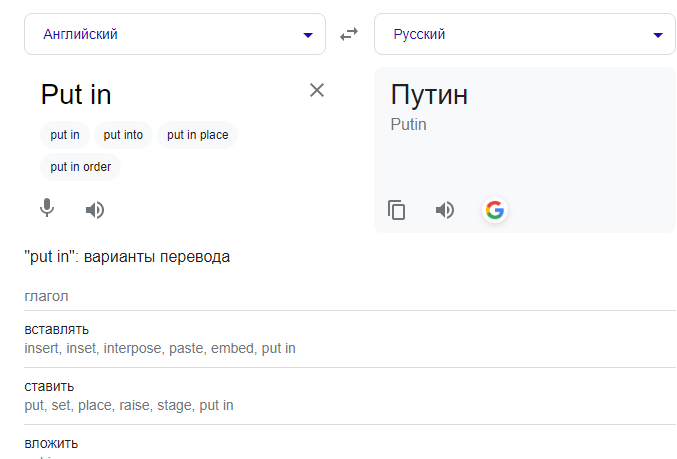Copy the translation with copy icon
677x459 pixels.
396,210
